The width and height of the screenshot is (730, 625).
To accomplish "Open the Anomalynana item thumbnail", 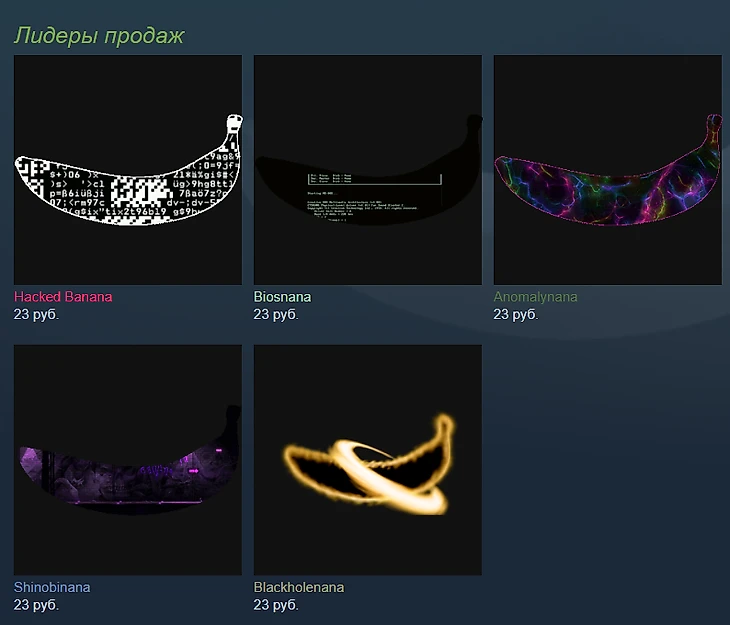I will [x=608, y=170].
